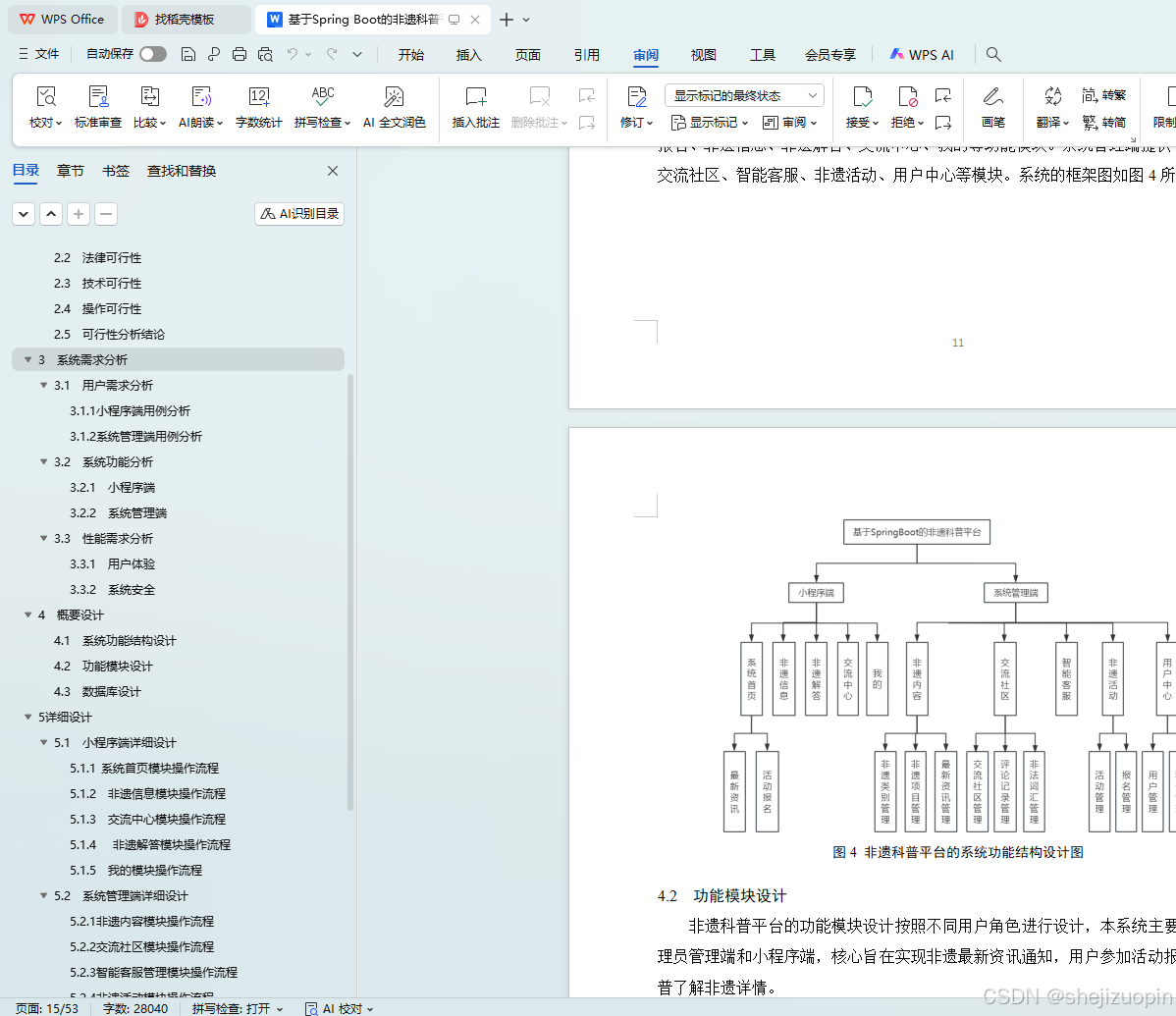
Task: Open the 校对 proofreading tool
Action: pos(46,107)
